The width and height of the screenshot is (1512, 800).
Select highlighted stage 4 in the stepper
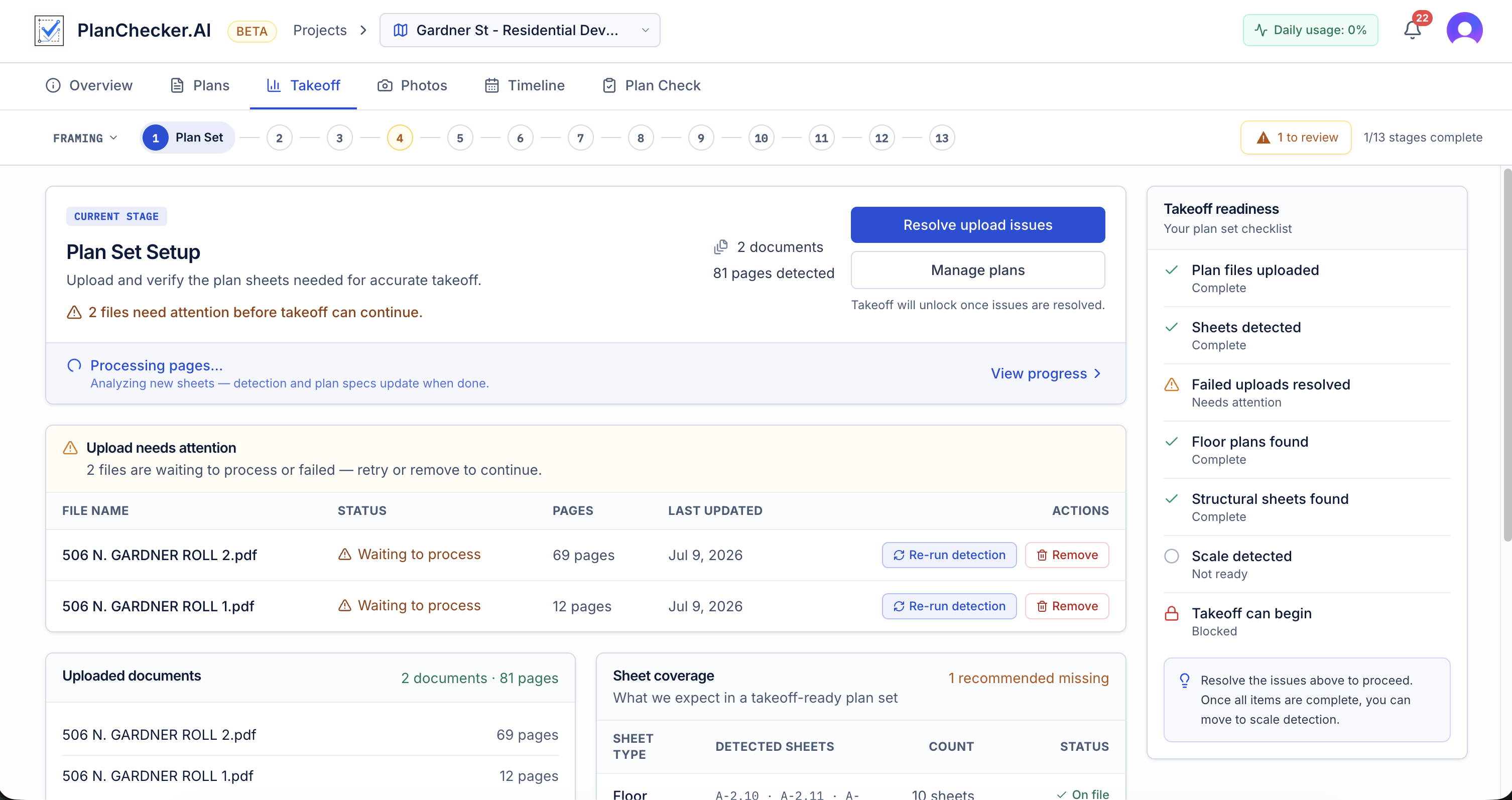400,138
